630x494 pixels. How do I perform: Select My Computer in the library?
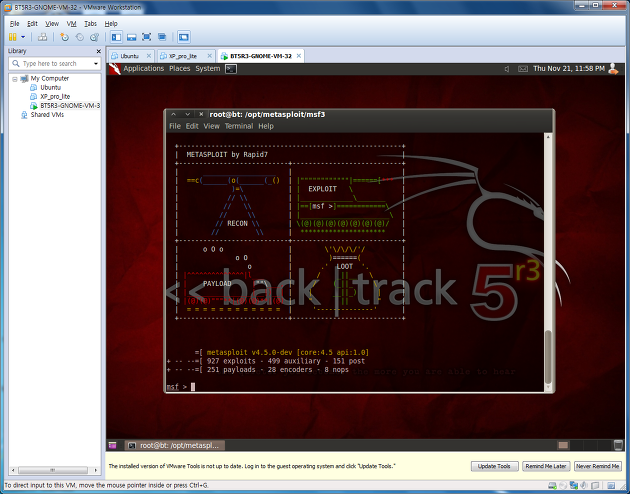(x=49, y=78)
